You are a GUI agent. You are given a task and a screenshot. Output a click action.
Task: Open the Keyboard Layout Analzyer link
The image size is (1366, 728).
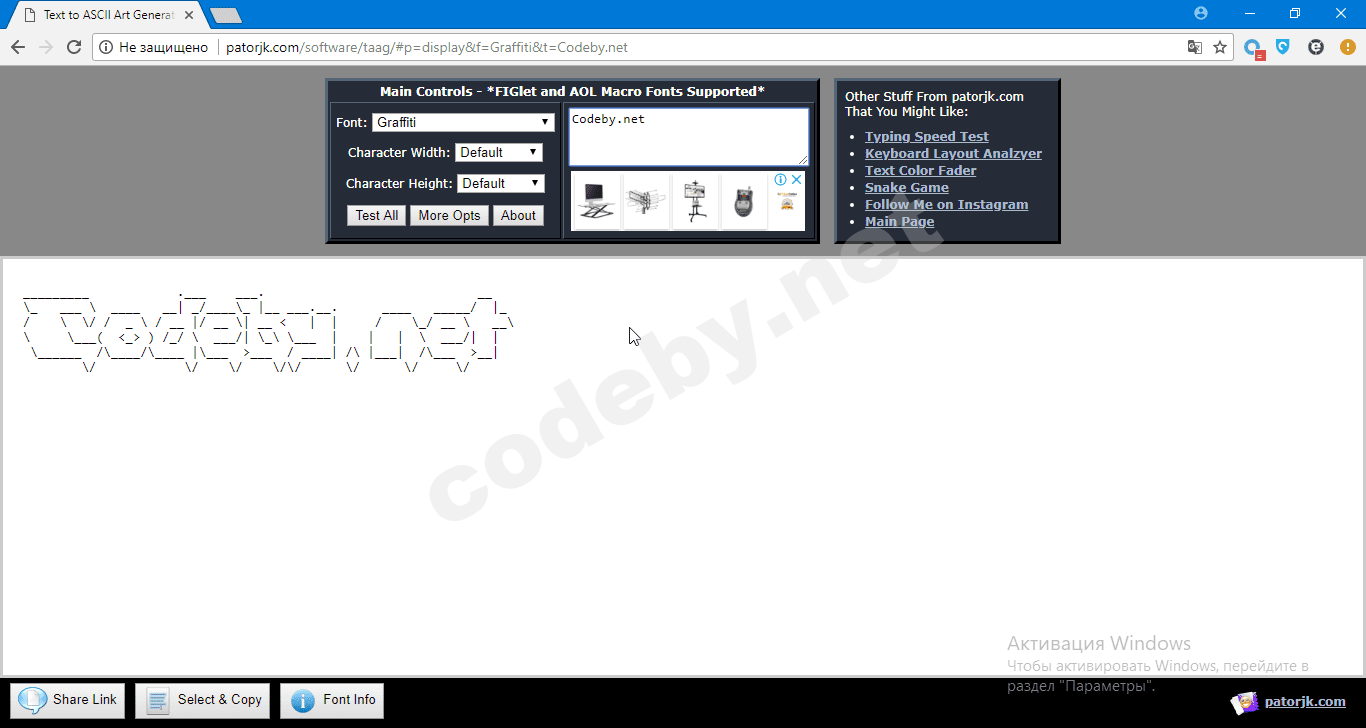(953, 153)
